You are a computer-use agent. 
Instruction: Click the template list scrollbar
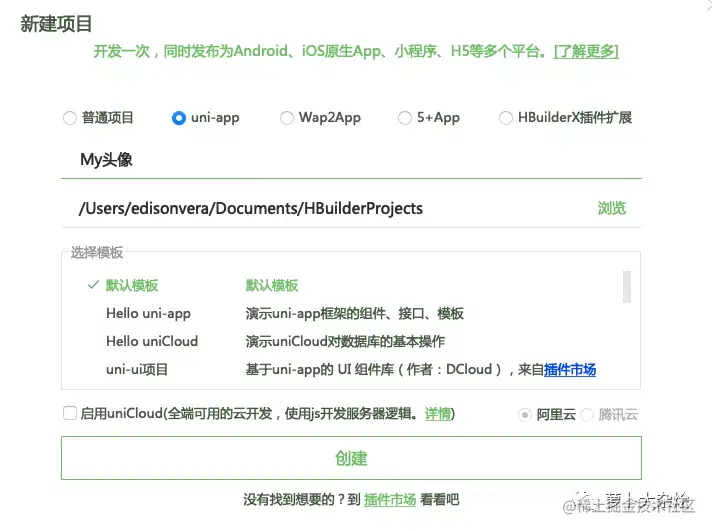[x=627, y=287]
